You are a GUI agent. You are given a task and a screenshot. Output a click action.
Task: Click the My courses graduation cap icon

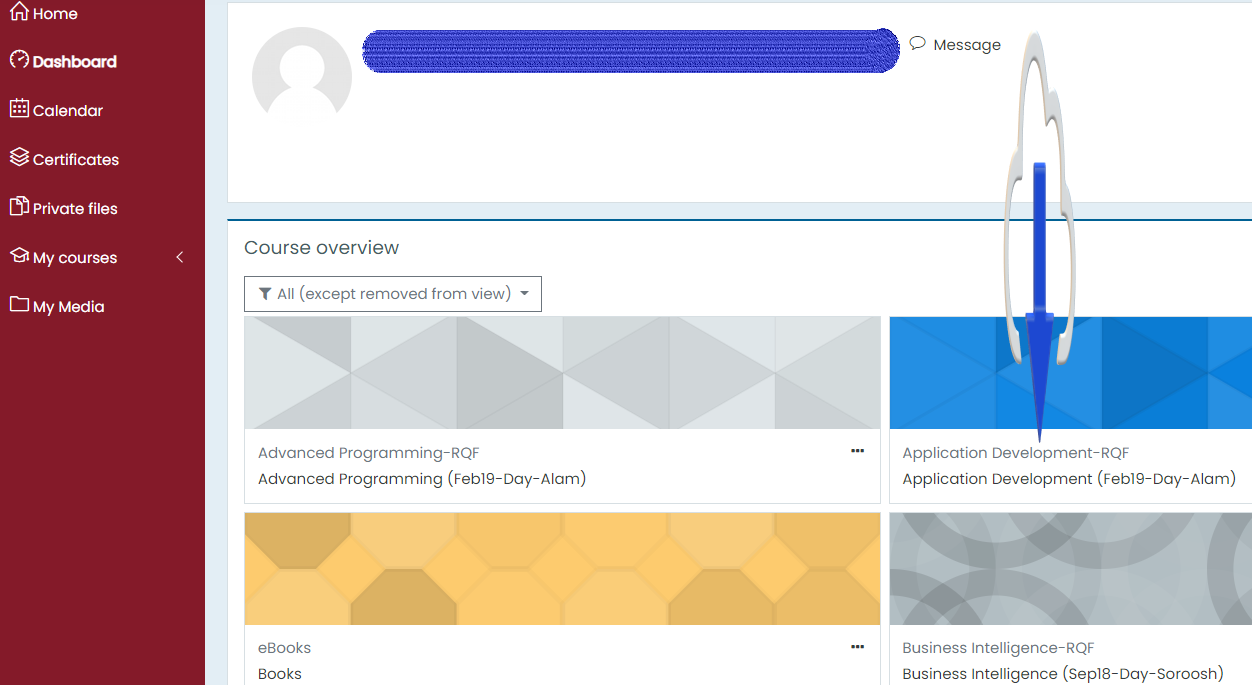(19, 256)
